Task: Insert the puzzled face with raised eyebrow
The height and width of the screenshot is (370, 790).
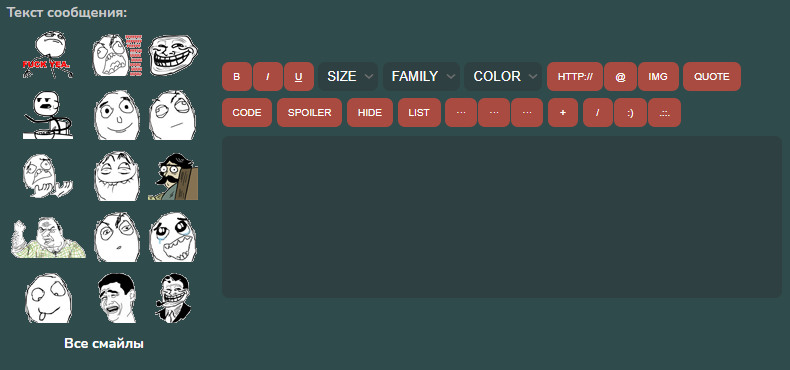Action: pyautogui.click(x=117, y=237)
